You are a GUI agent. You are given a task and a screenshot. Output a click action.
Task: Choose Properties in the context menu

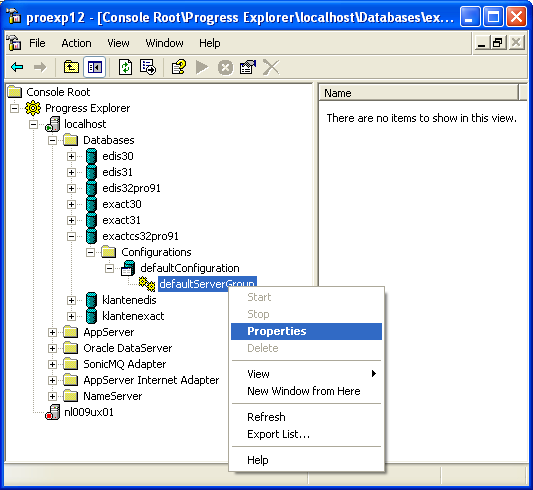click(x=307, y=331)
